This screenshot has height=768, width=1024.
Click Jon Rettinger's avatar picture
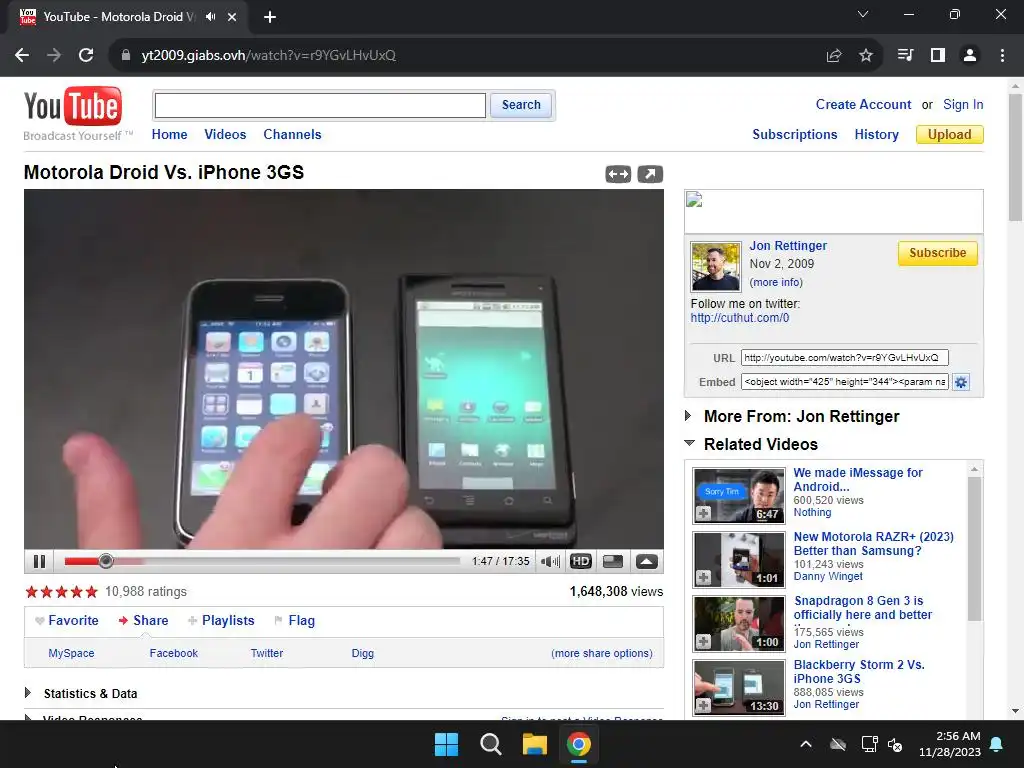click(716, 266)
